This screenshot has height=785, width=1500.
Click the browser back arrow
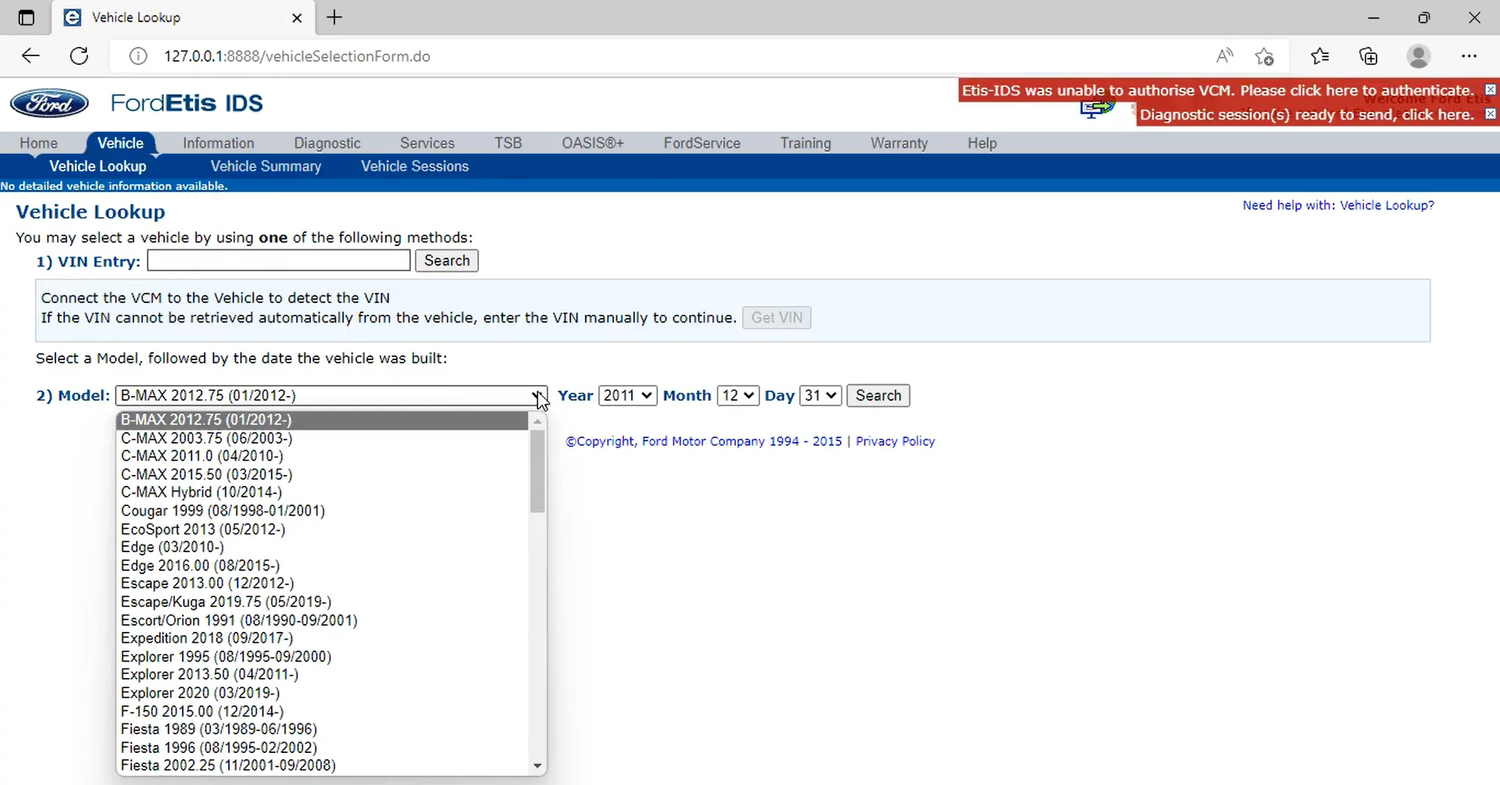(x=31, y=56)
